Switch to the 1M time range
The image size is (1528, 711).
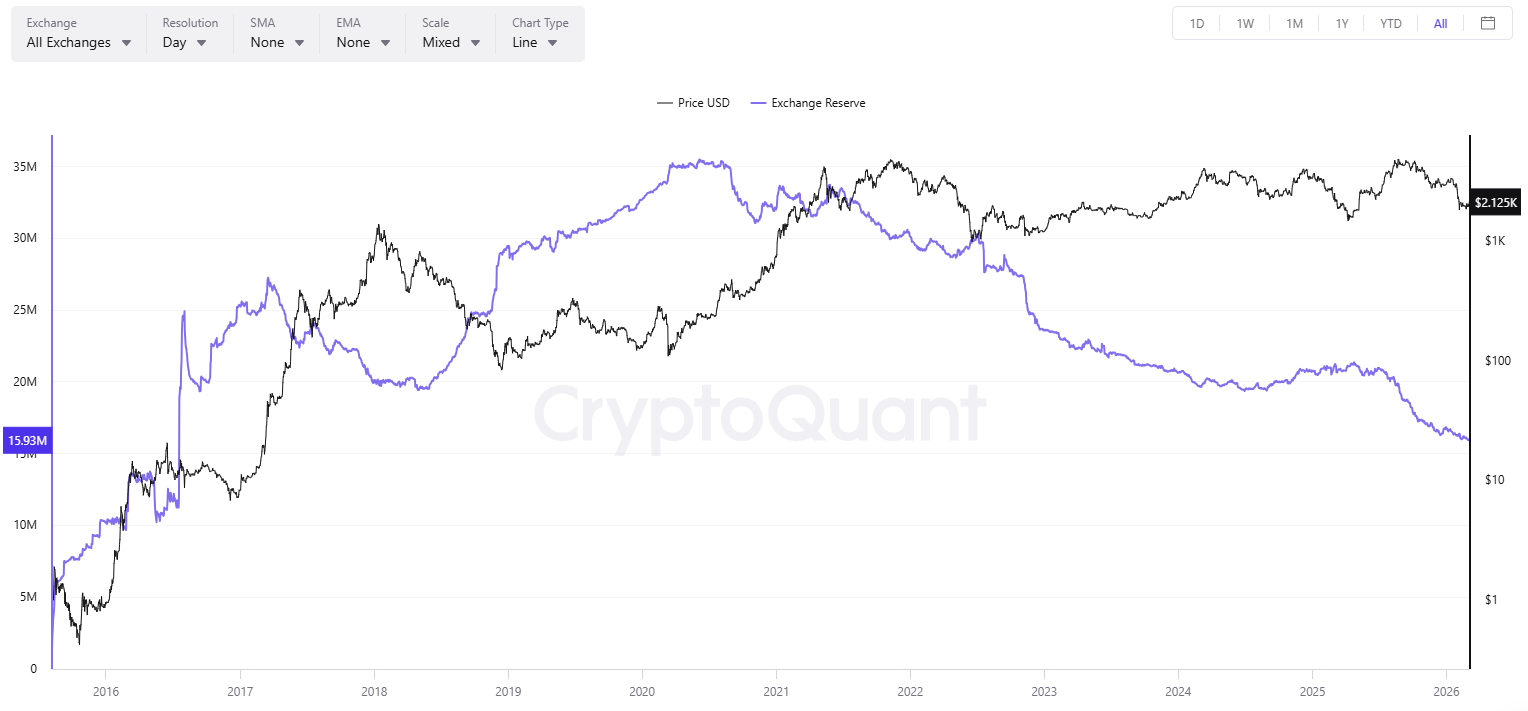1294,22
